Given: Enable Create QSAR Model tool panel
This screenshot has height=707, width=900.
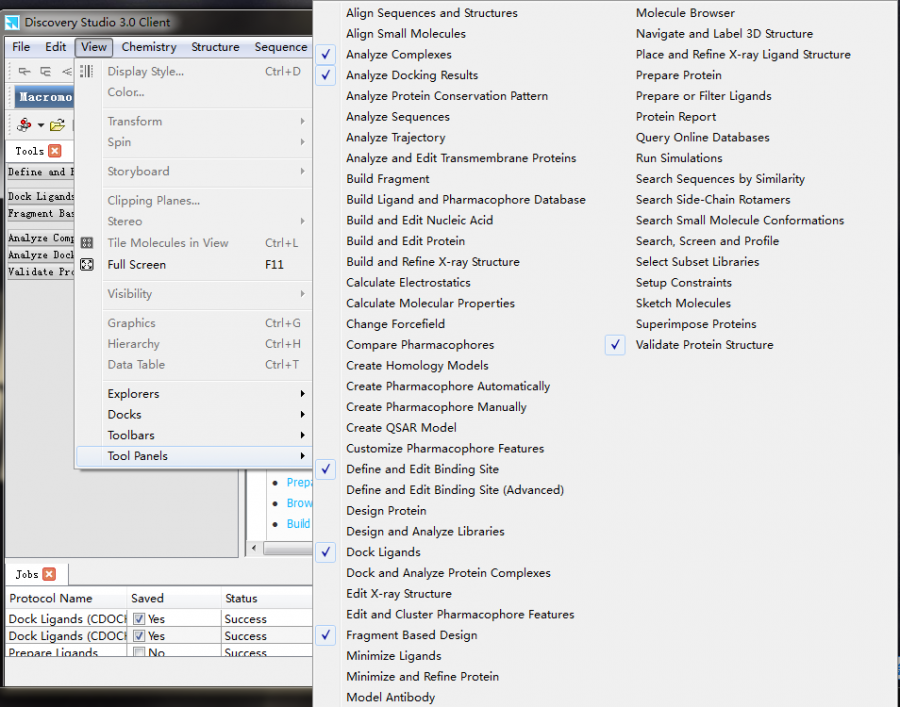Looking at the screenshot, I should [x=401, y=428].
